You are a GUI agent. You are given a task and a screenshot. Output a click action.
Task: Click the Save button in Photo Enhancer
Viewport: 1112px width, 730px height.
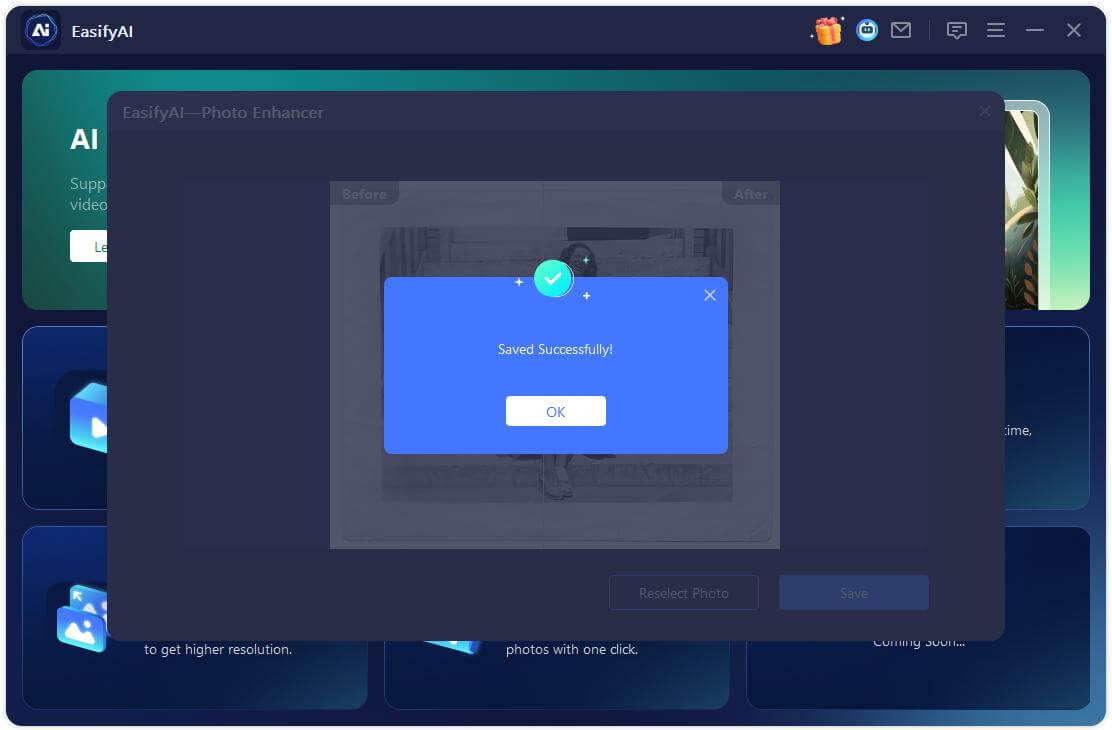point(854,593)
